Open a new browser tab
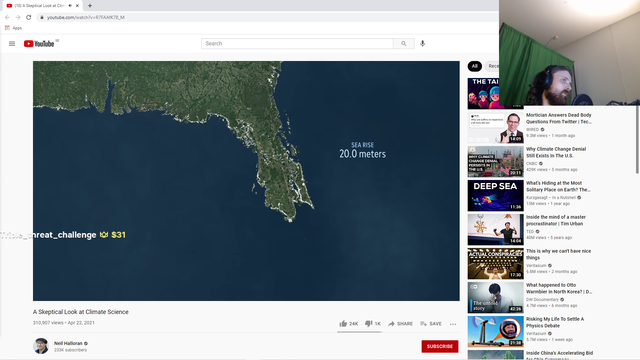Screen dimensions: 640x360 click(x=90, y=6)
